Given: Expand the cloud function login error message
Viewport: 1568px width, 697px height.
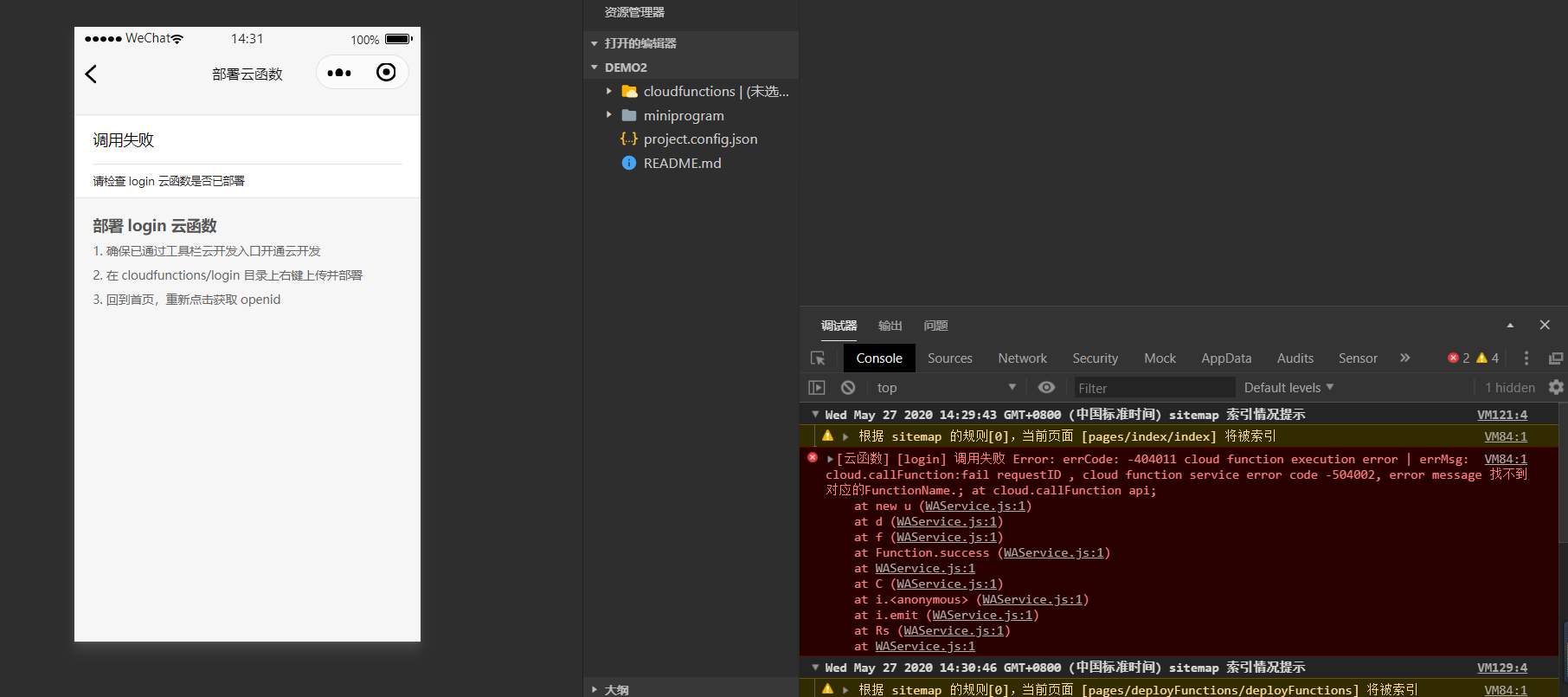Looking at the screenshot, I should tap(831, 459).
